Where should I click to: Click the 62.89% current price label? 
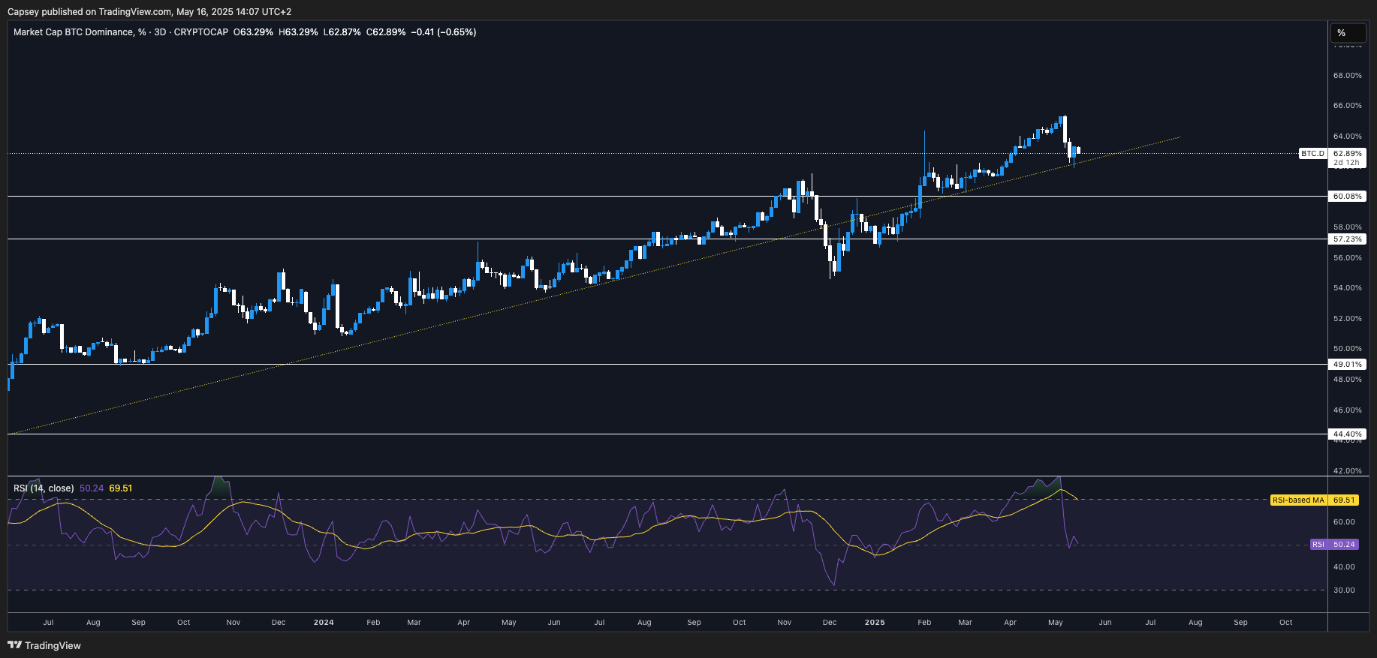coord(1347,153)
